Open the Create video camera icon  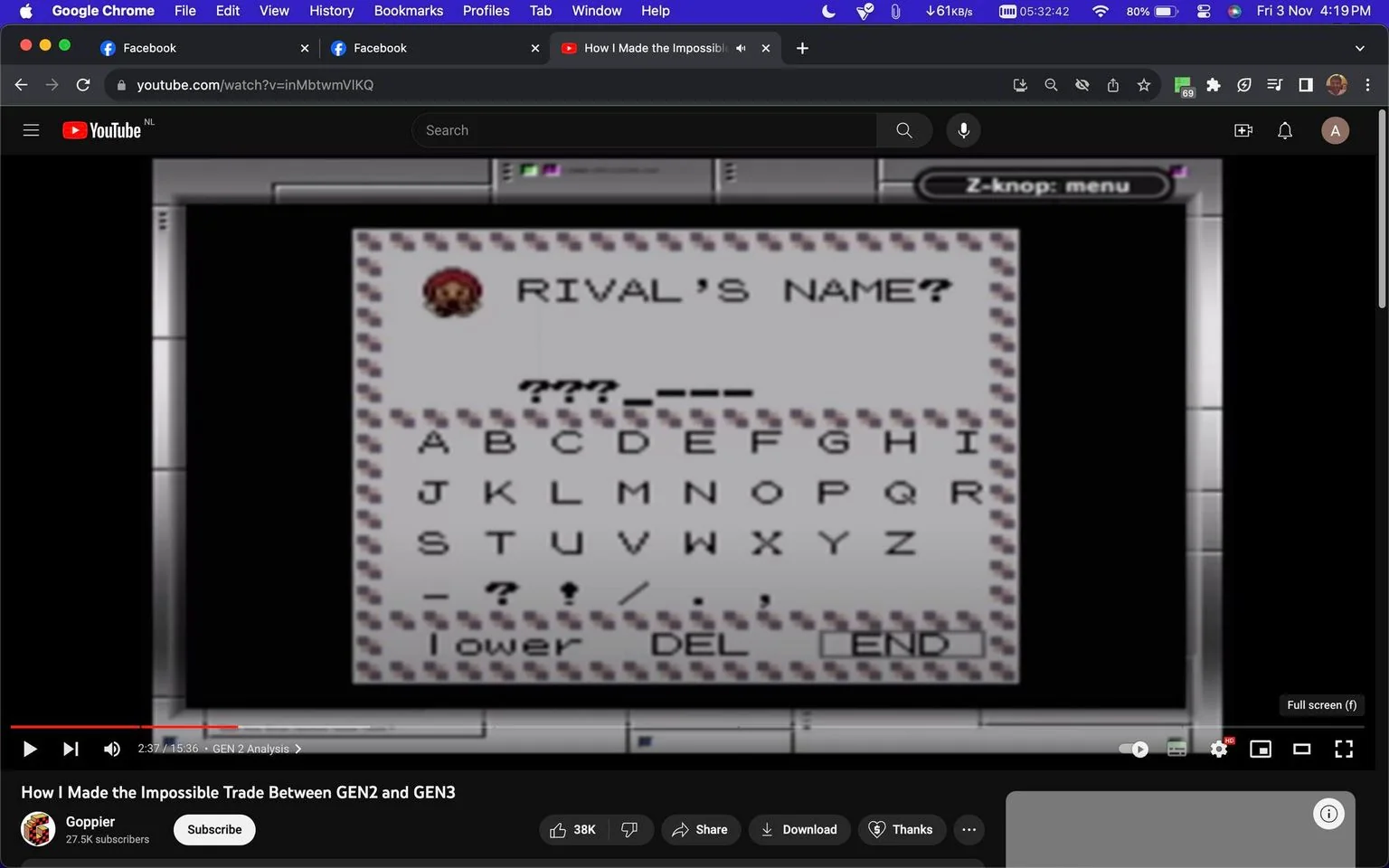click(x=1243, y=130)
